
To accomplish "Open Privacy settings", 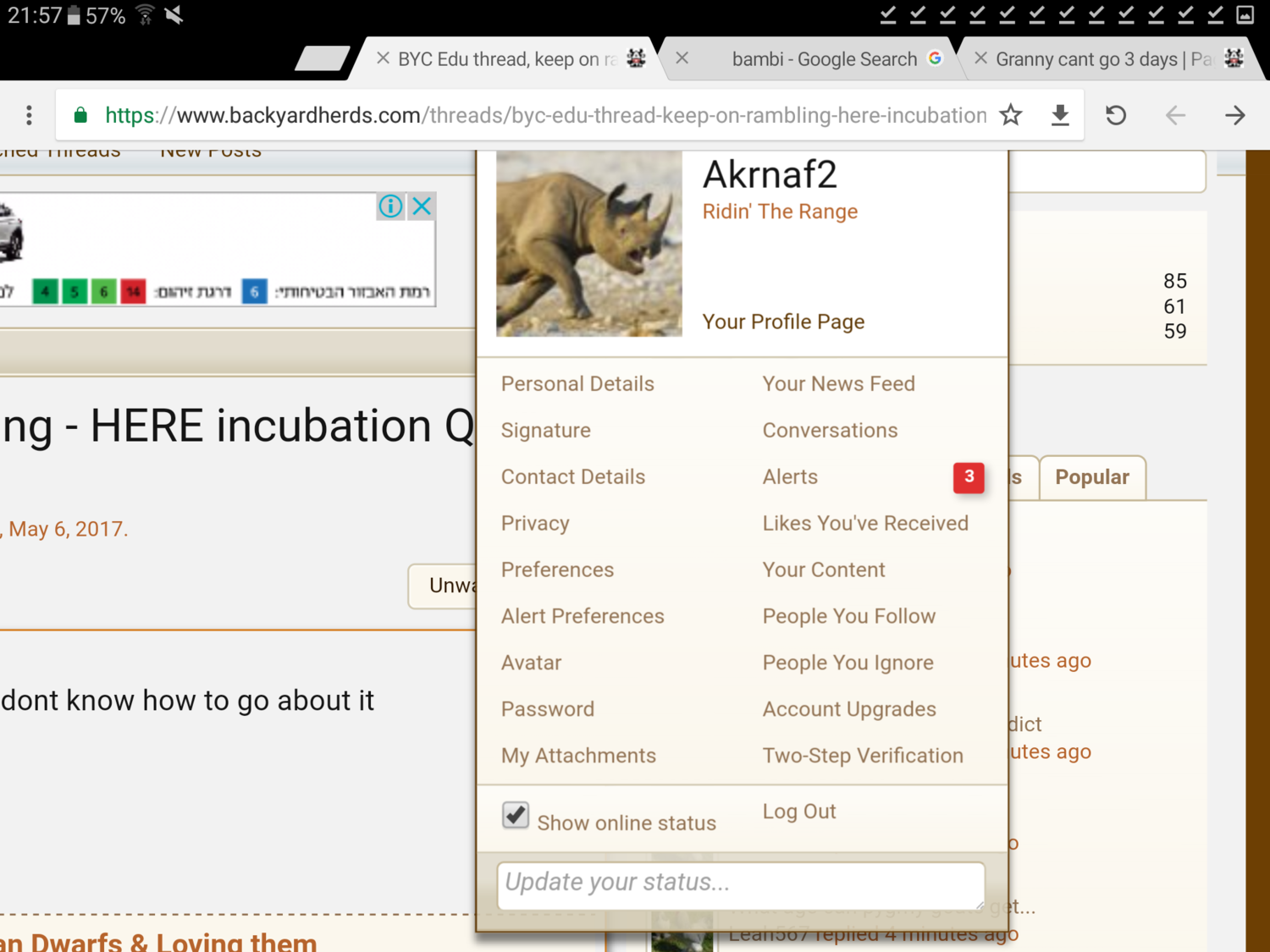I will coord(535,524).
